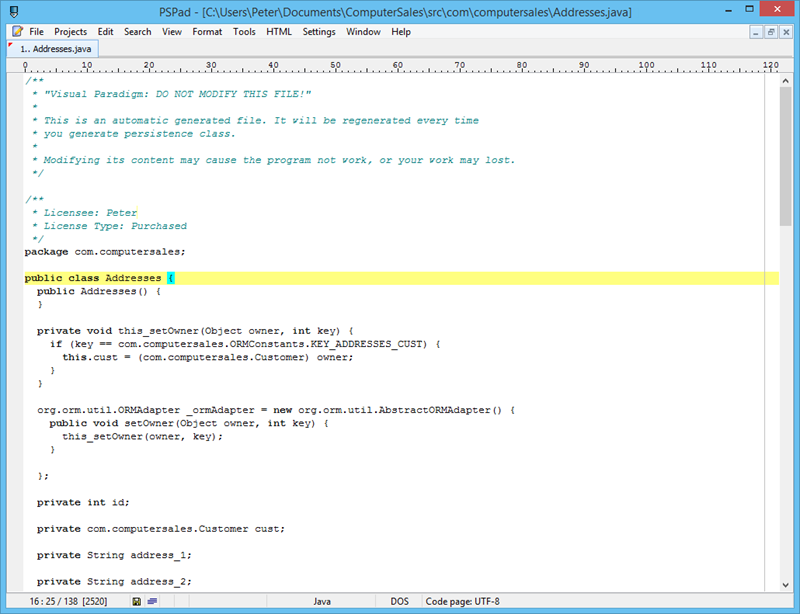Click the '* you generate persistence class.' comment
Image resolution: width=800 pixels, height=614 pixels.
pos(134,134)
